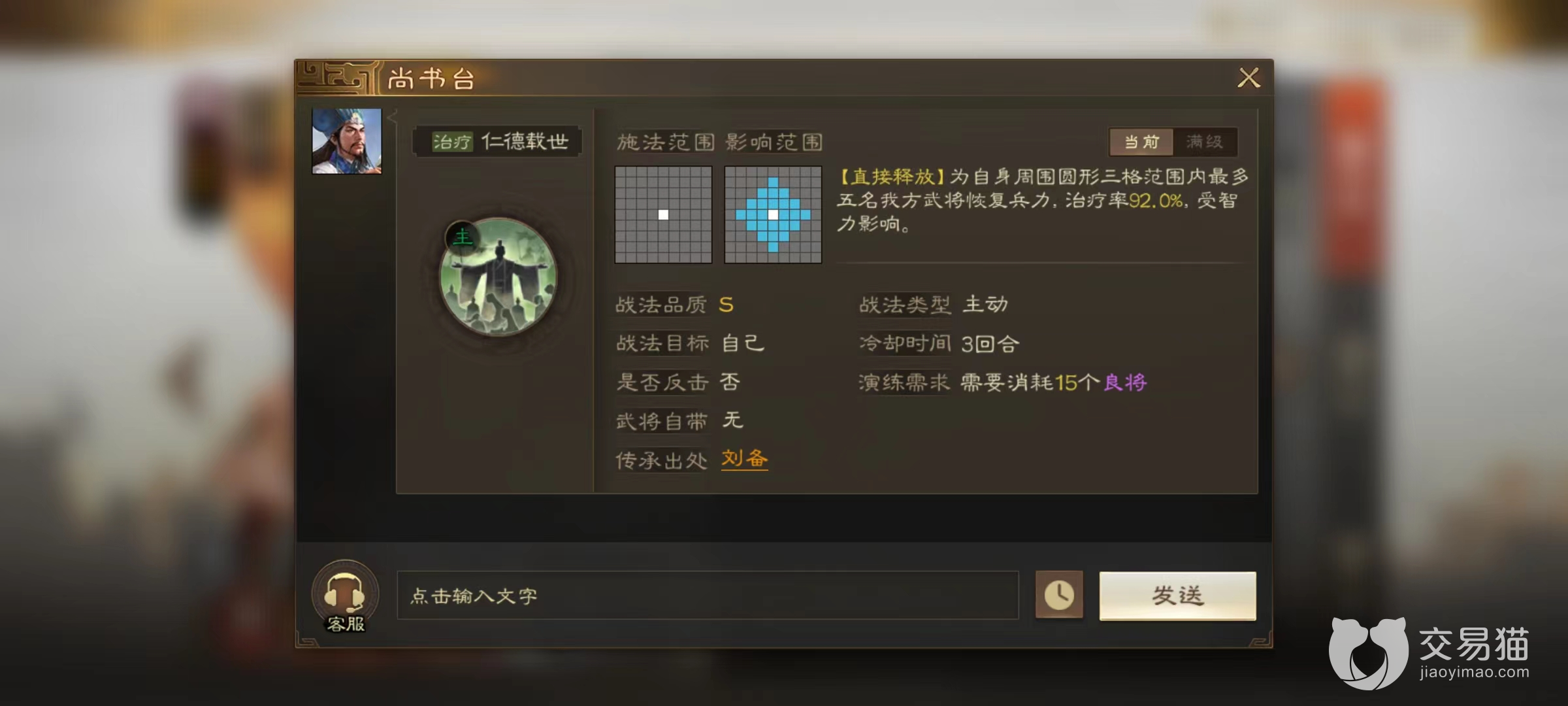1568x706 pixels.
Task: Click the 发送 send button
Action: pos(1177,596)
